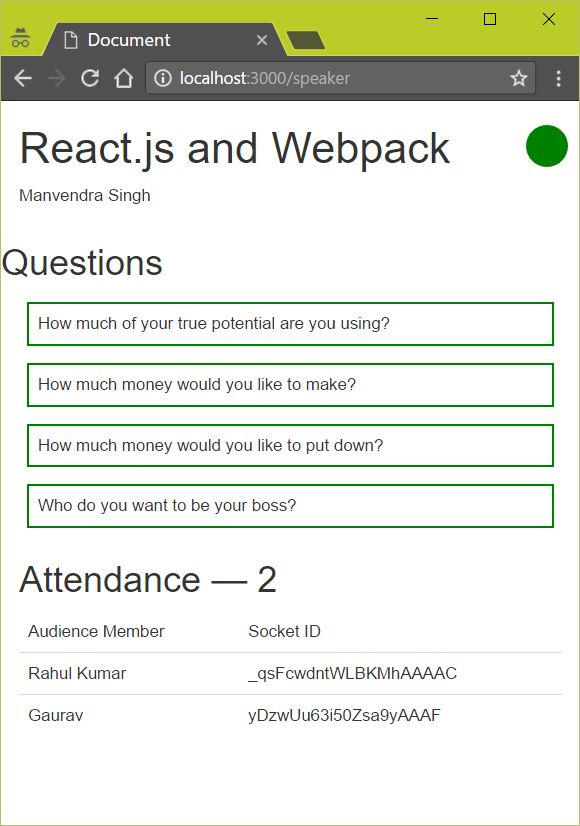
Task: Click Gaurav's socket ID cell
Action: (x=344, y=715)
